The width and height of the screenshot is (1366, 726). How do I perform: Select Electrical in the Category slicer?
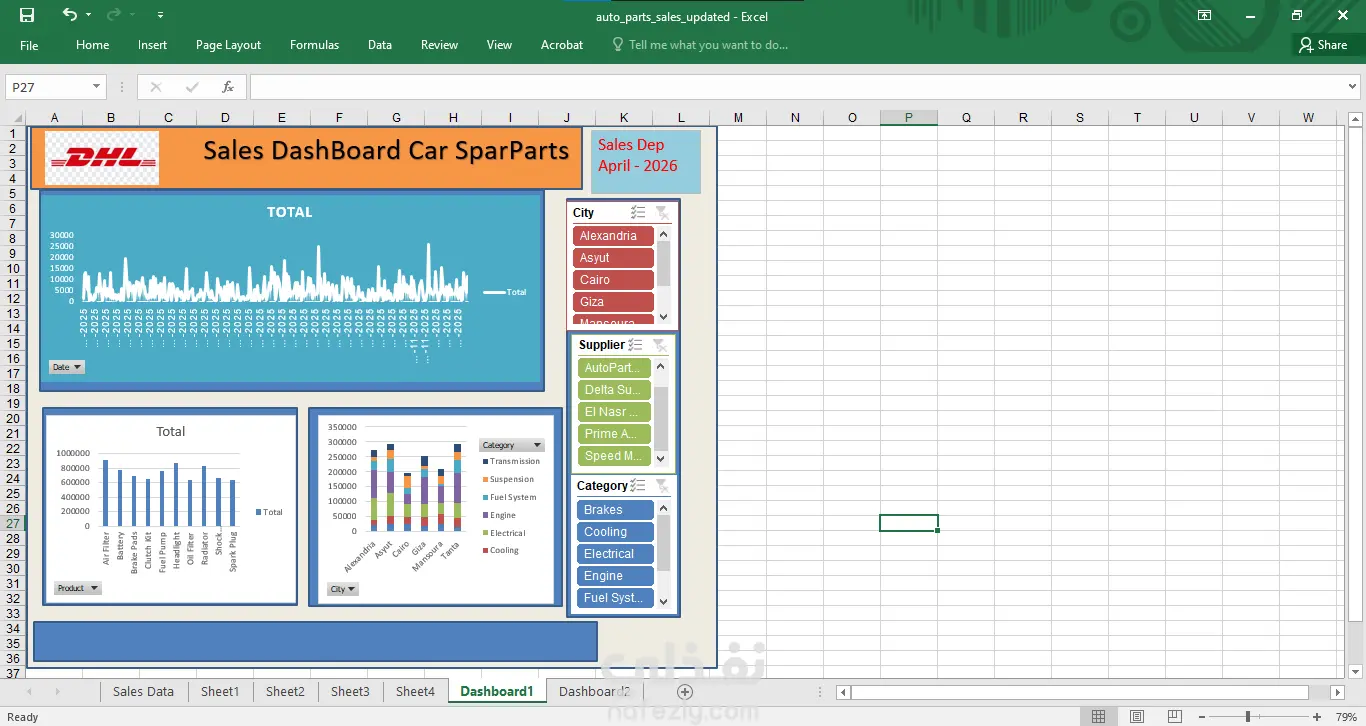pos(615,554)
